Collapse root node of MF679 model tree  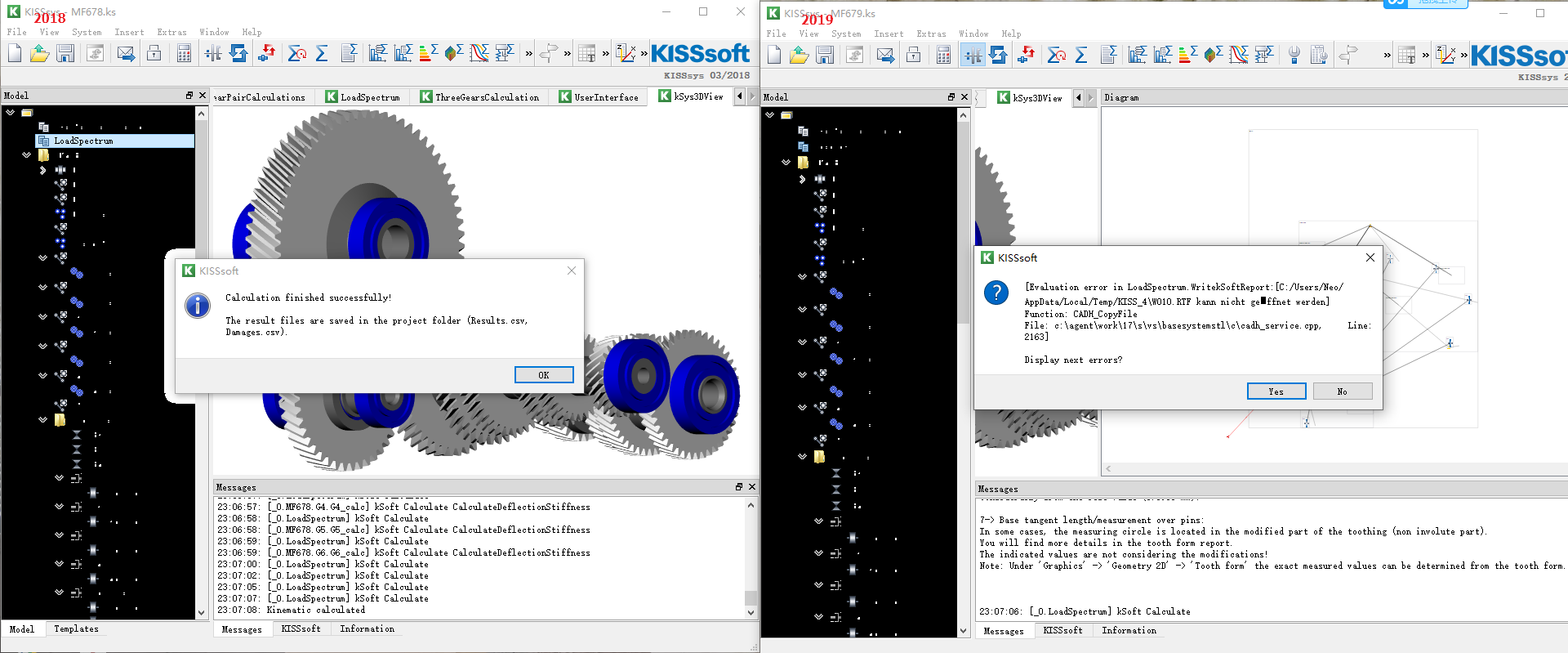coord(770,115)
